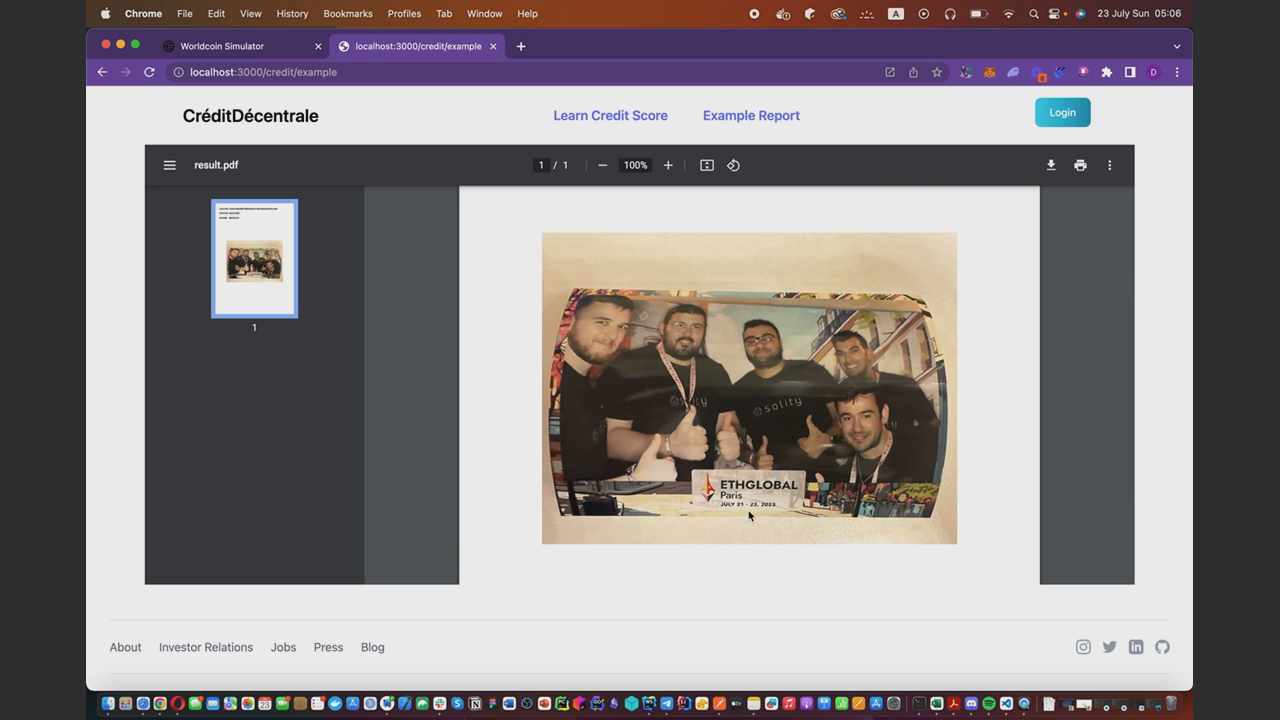Open the Chrome extensions puzzle icon
1280x720 pixels.
[1106, 72]
